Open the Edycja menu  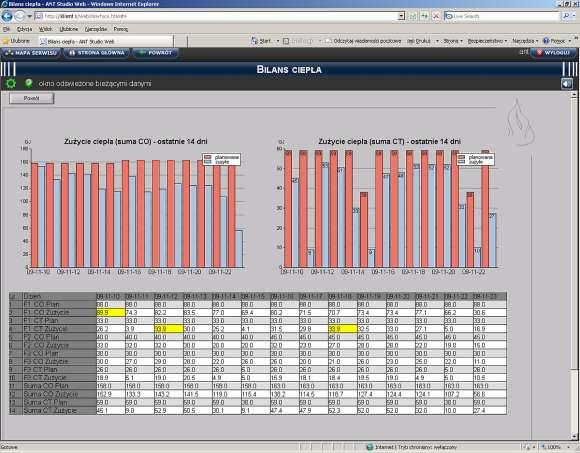(x=24, y=29)
